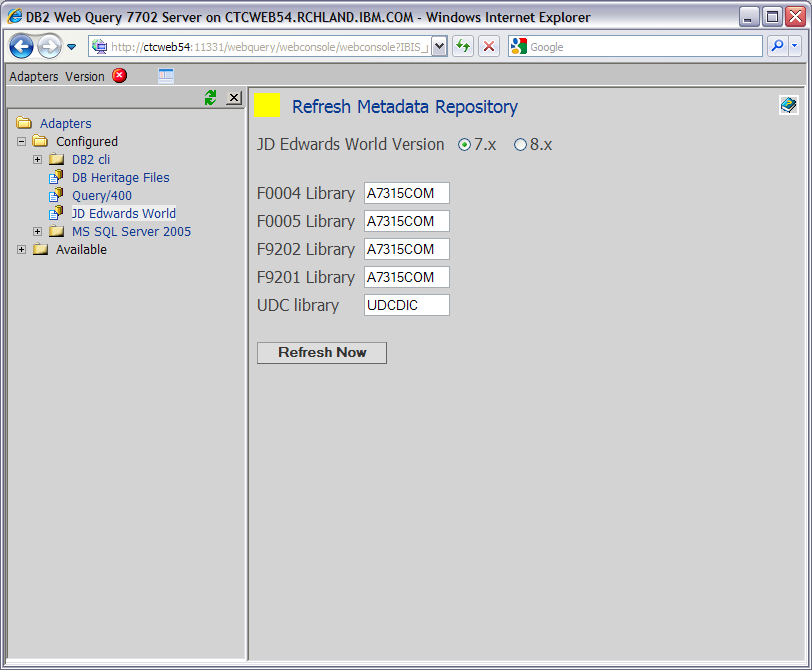Click the Internet Explorer title bar icon
812x670 pixels.
[x=14, y=17]
